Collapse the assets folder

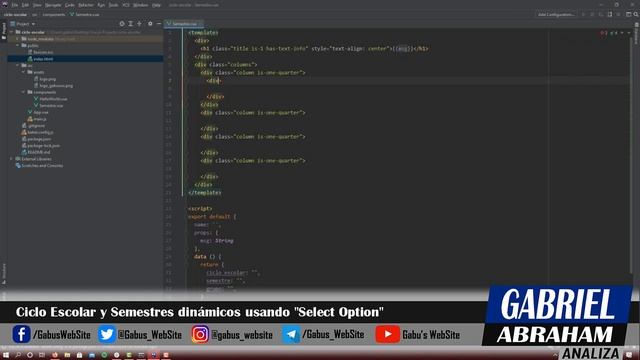[x=24, y=72]
